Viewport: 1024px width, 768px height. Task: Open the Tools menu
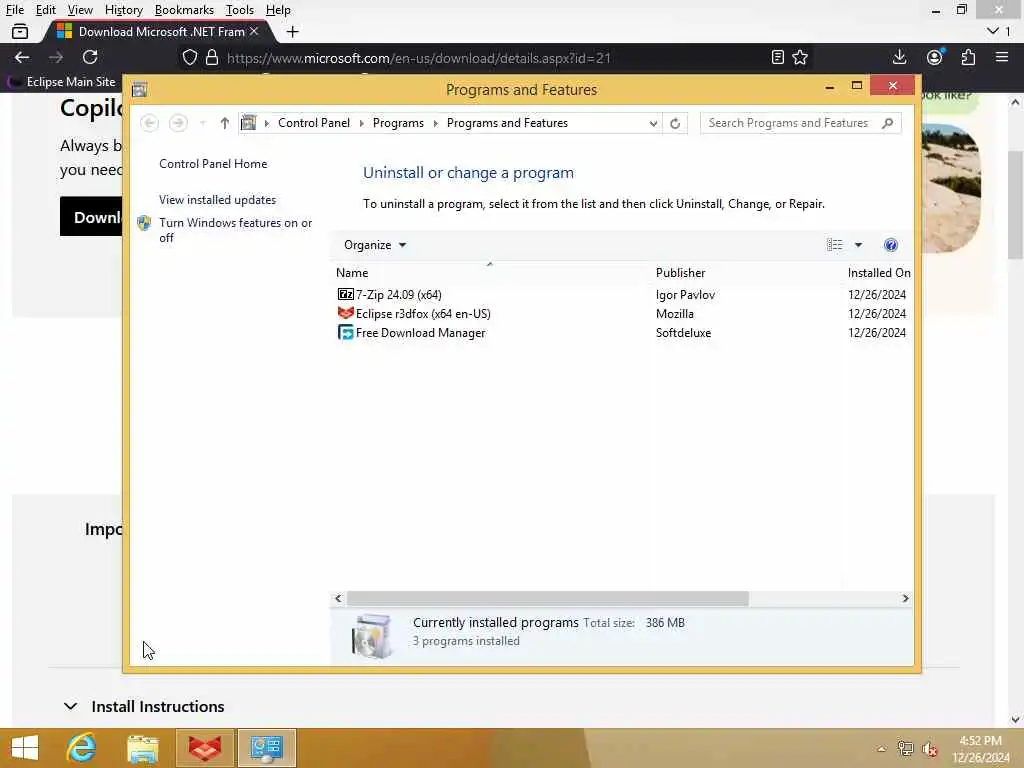click(x=240, y=10)
